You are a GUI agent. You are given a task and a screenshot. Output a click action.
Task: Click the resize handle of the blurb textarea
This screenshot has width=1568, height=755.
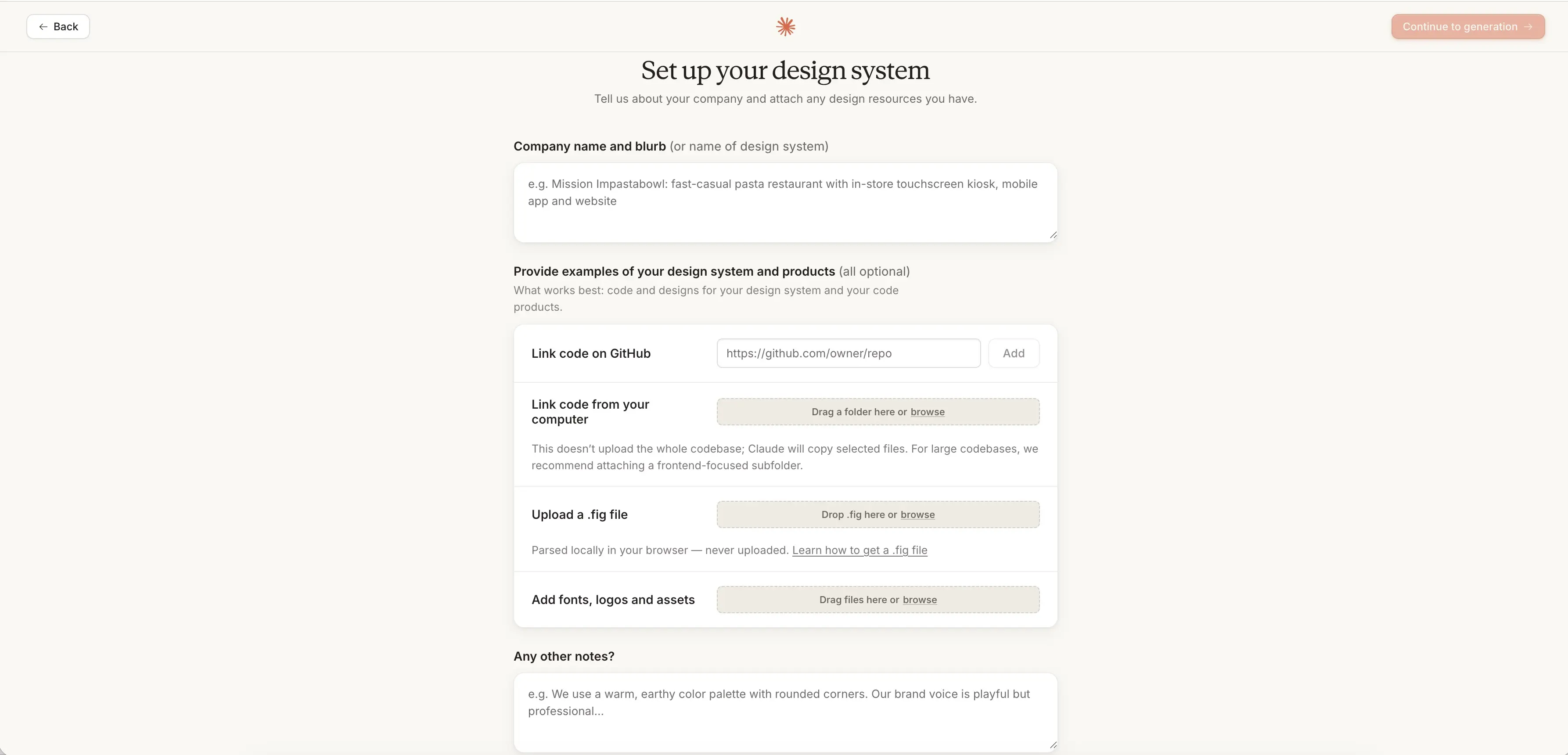(x=1052, y=236)
